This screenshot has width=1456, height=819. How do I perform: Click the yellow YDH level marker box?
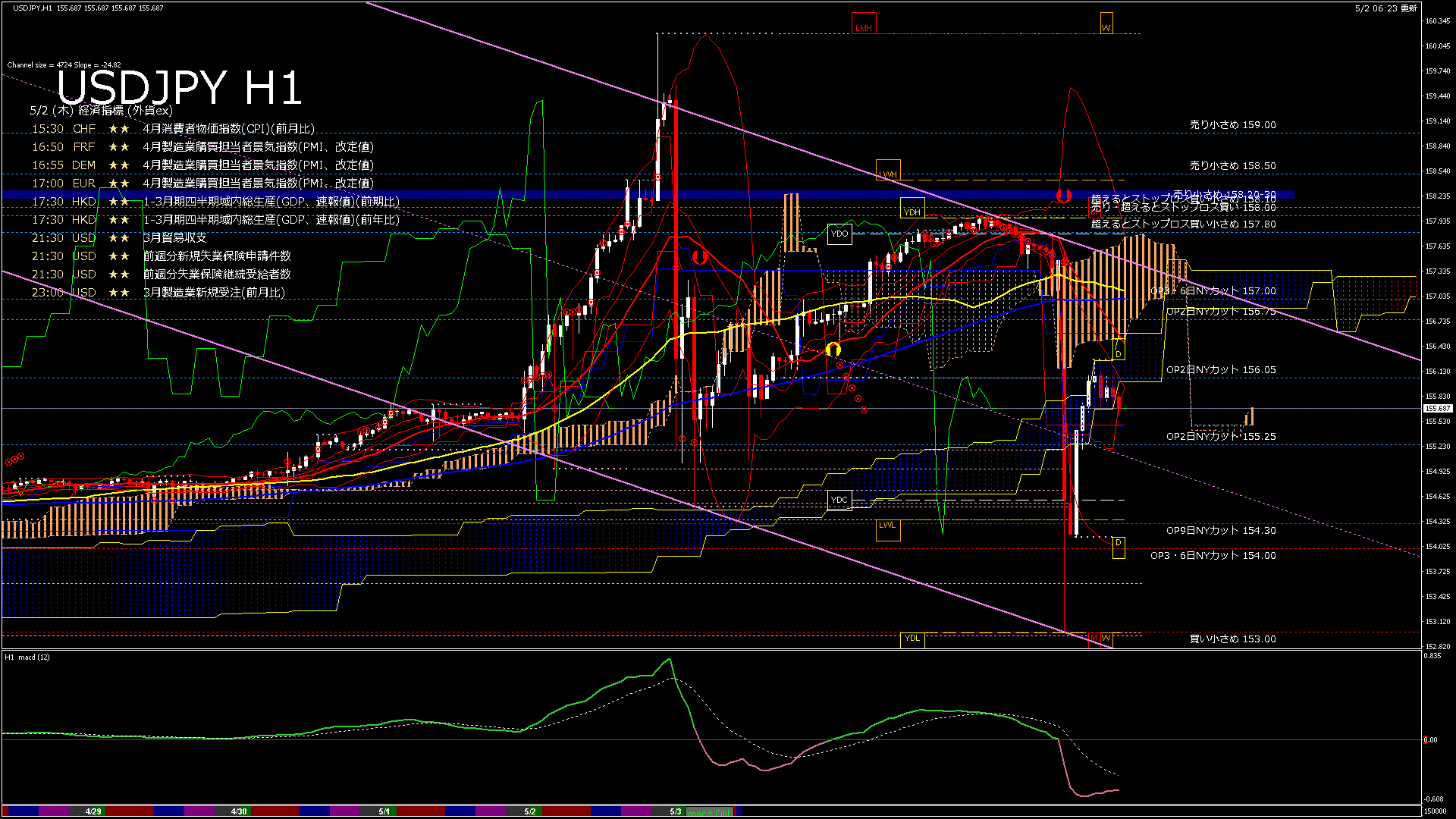click(x=912, y=208)
